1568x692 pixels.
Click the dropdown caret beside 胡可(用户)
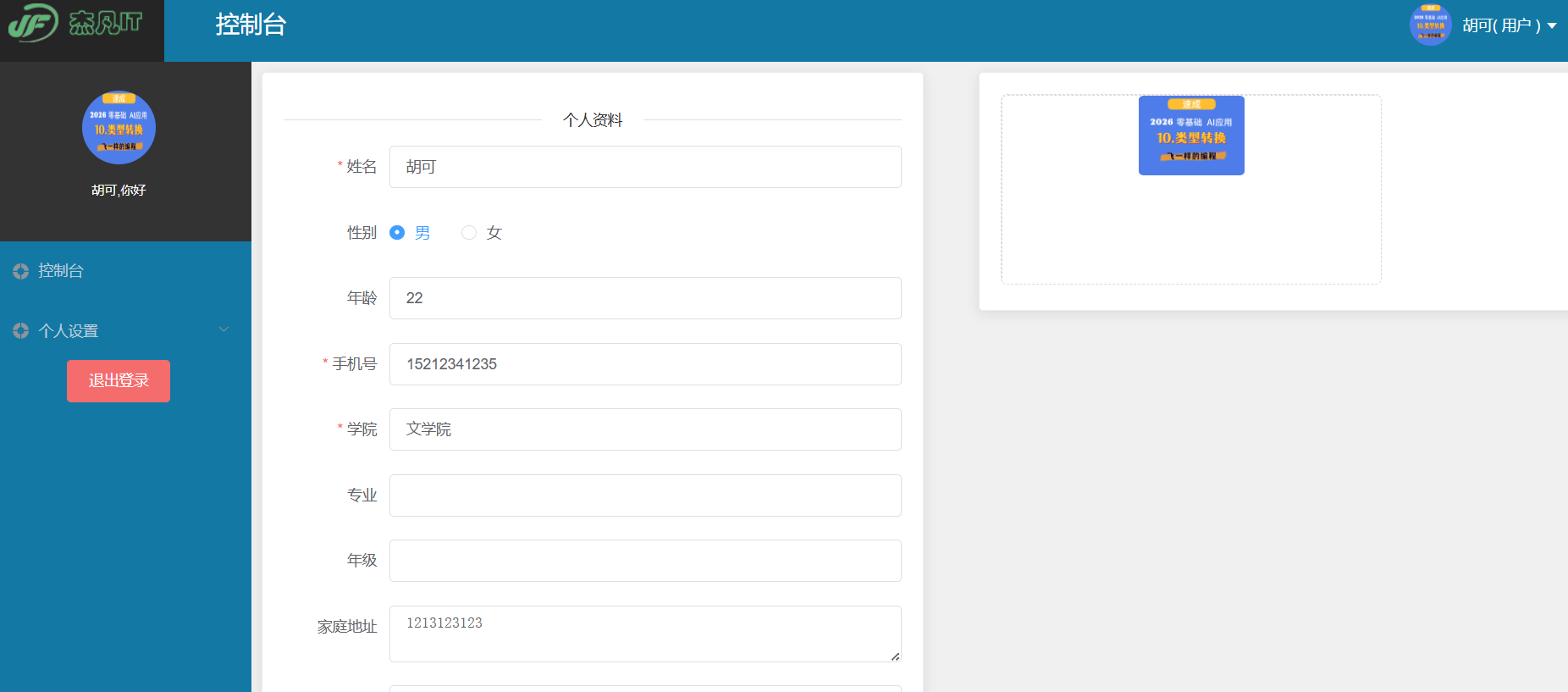(1552, 26)
